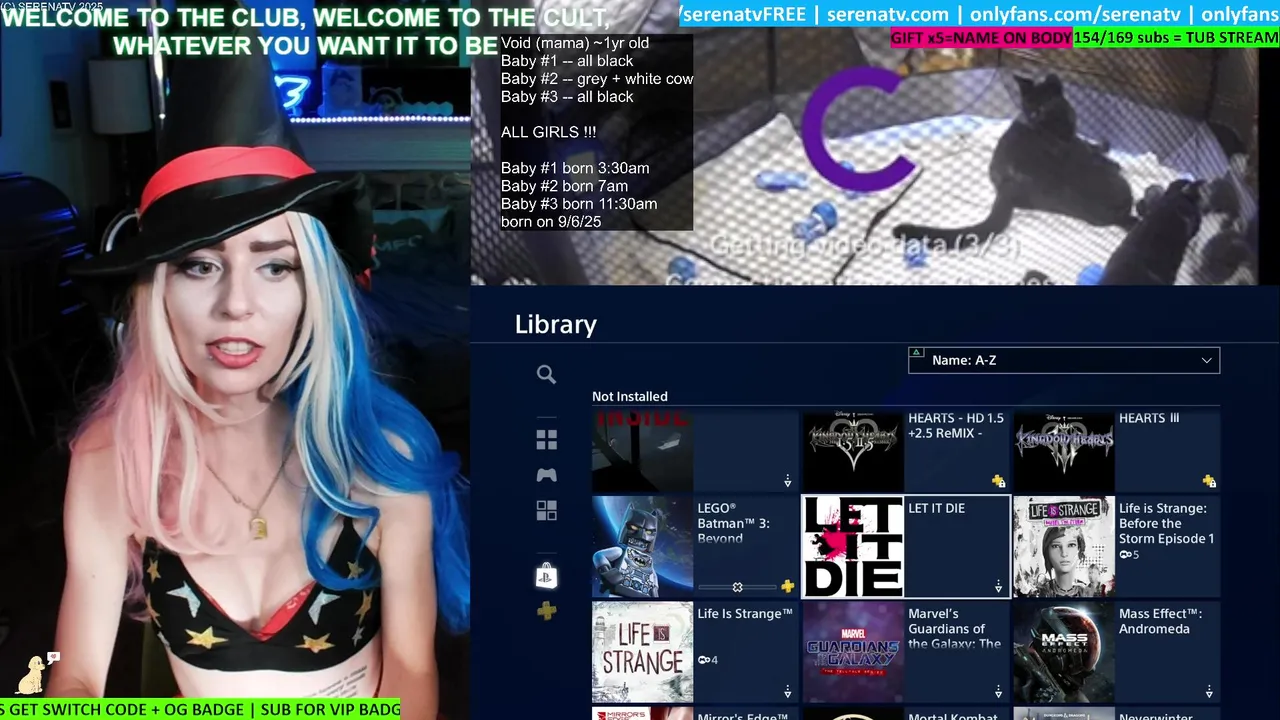Select the Applications tiles icon in sidebar
The image size is (1280, 720).
[x=546, y=511]
